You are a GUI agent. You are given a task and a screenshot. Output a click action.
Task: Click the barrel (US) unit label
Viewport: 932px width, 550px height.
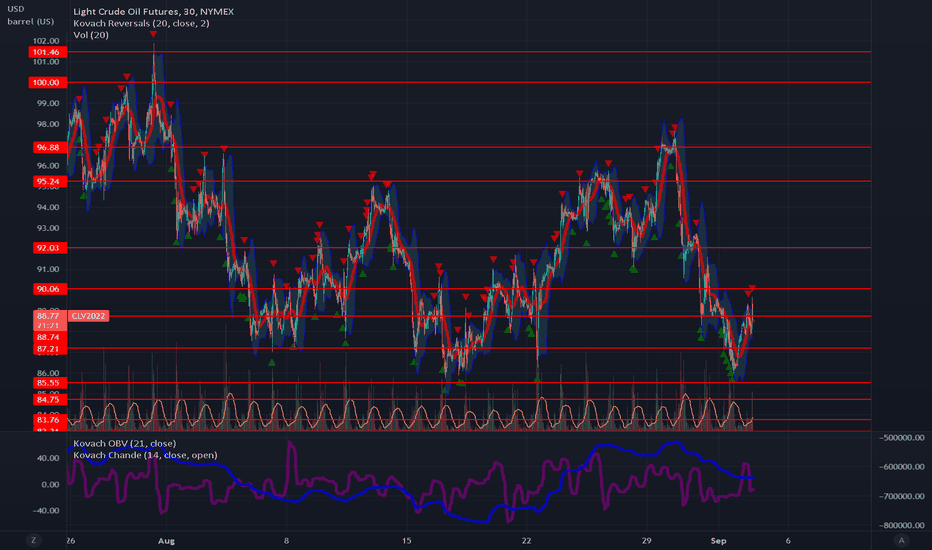point(30,21)
